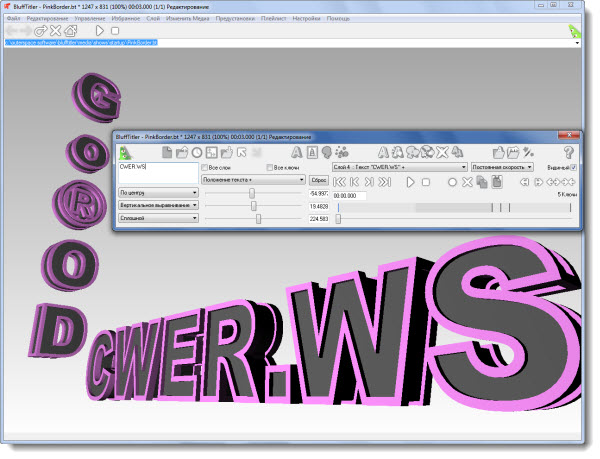Enable the 'Все слои' checkbox

(x=205, y=168)
